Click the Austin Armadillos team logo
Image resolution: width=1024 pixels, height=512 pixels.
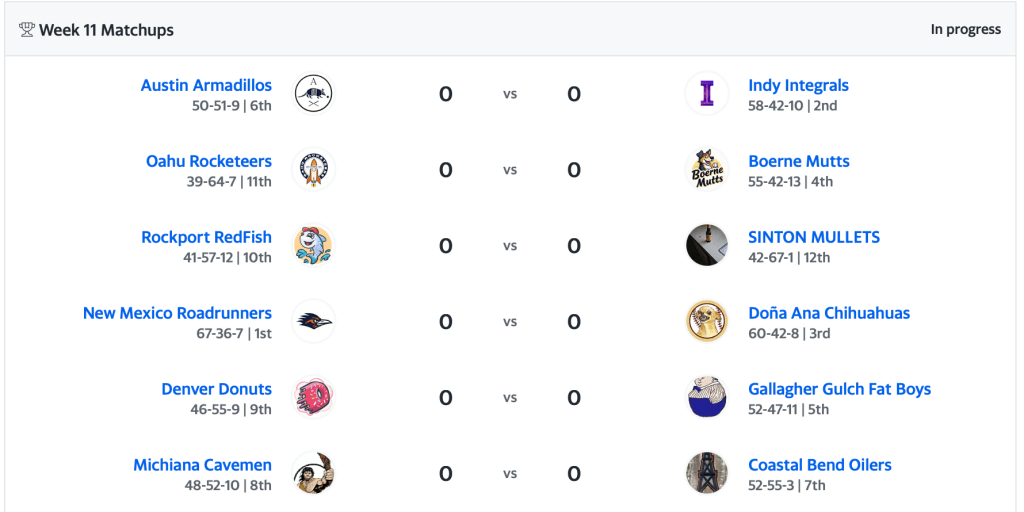pyautogui.click(x=313, y=94)
